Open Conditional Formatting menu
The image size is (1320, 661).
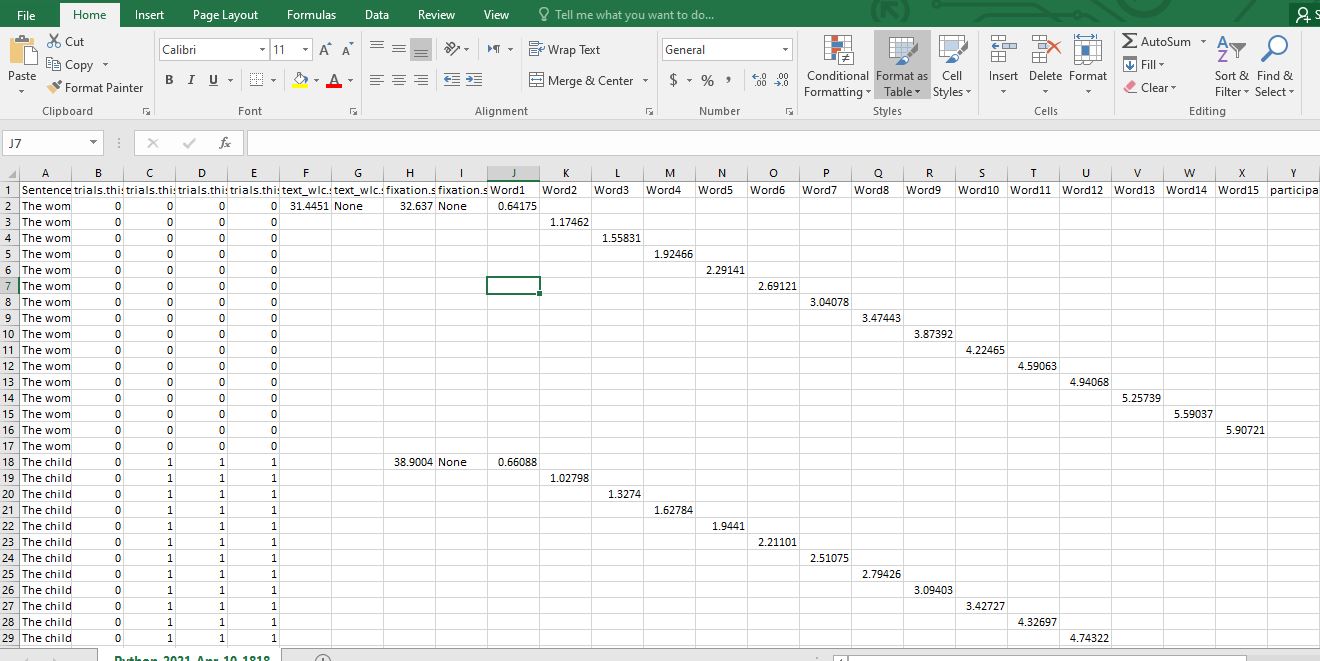click(x=838, y=65)
